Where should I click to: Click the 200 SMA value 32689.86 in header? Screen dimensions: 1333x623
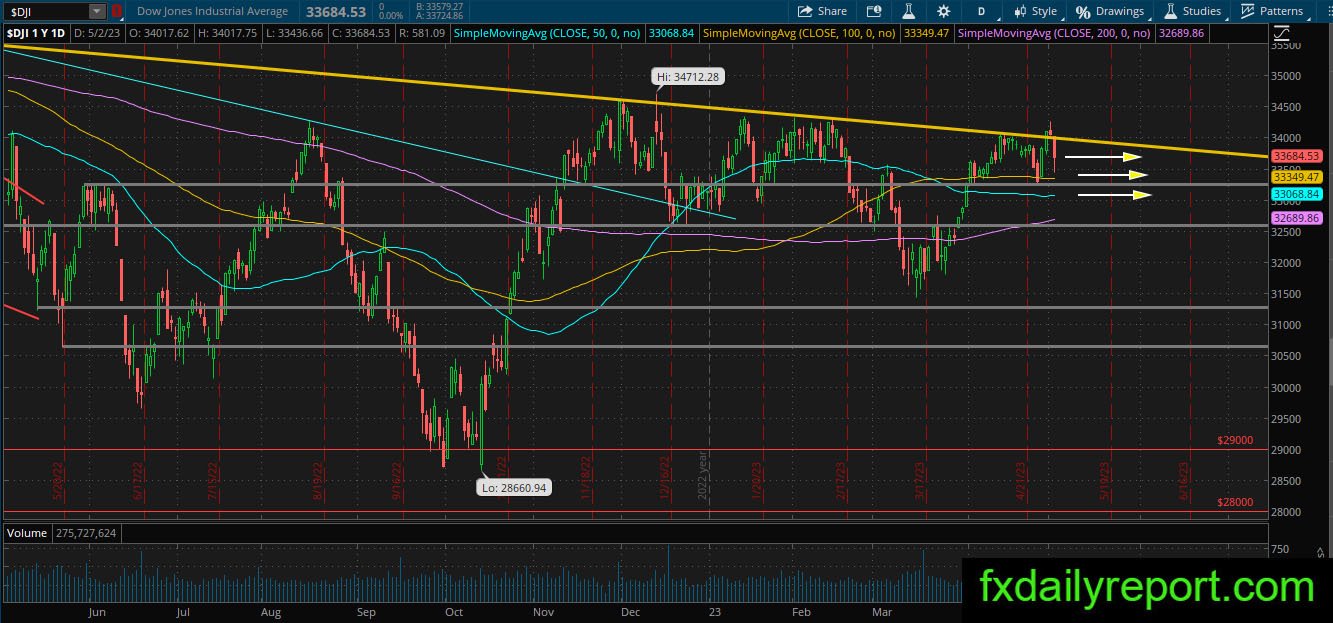tap(1180, 33)
